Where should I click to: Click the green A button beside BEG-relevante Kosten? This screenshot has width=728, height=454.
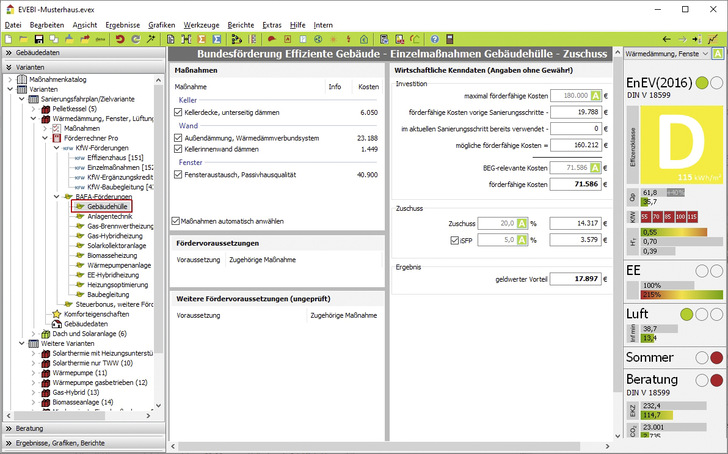[x=596, y=170]
